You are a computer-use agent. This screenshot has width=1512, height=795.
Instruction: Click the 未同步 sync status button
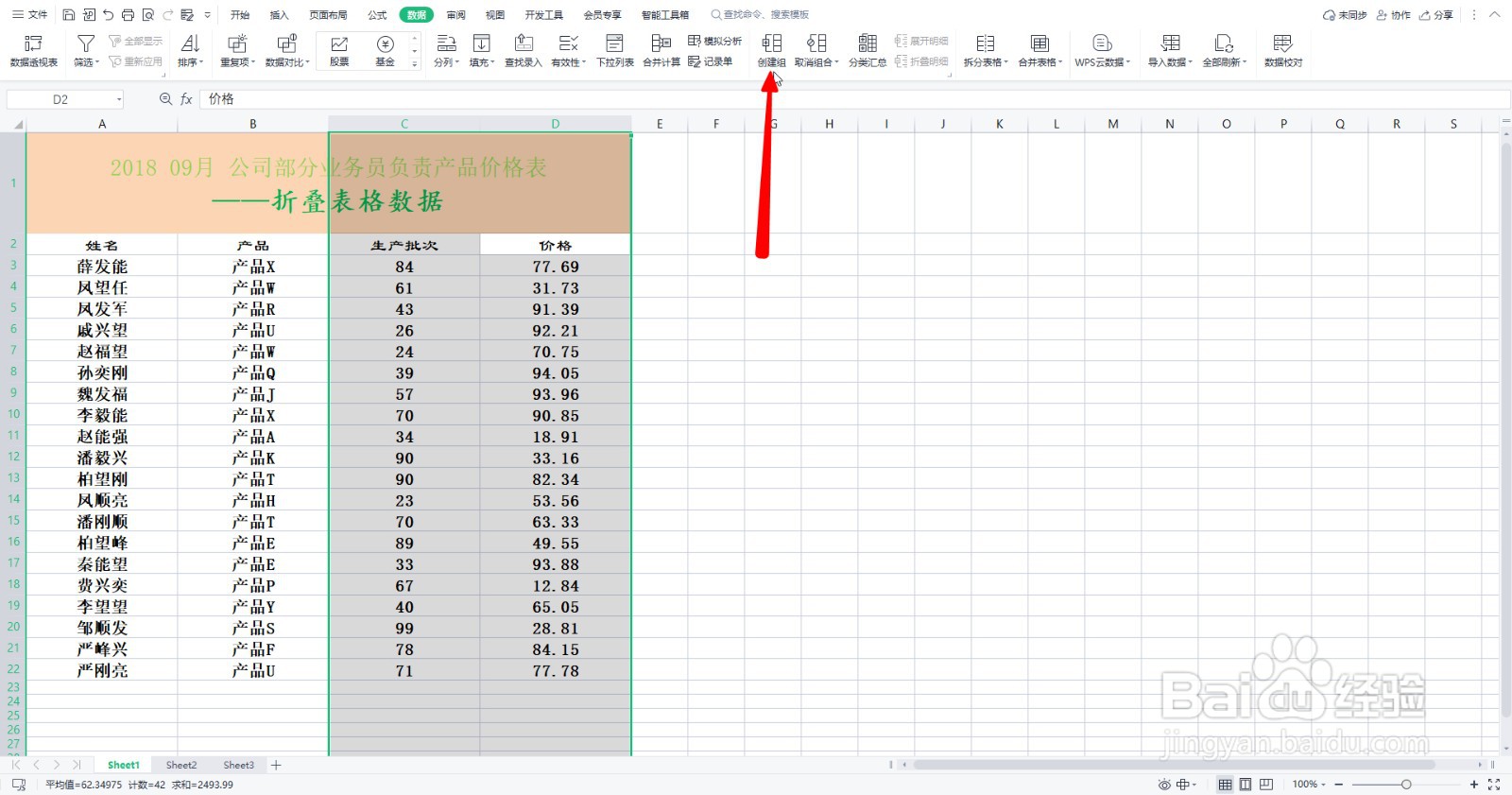coord(1345,15)
